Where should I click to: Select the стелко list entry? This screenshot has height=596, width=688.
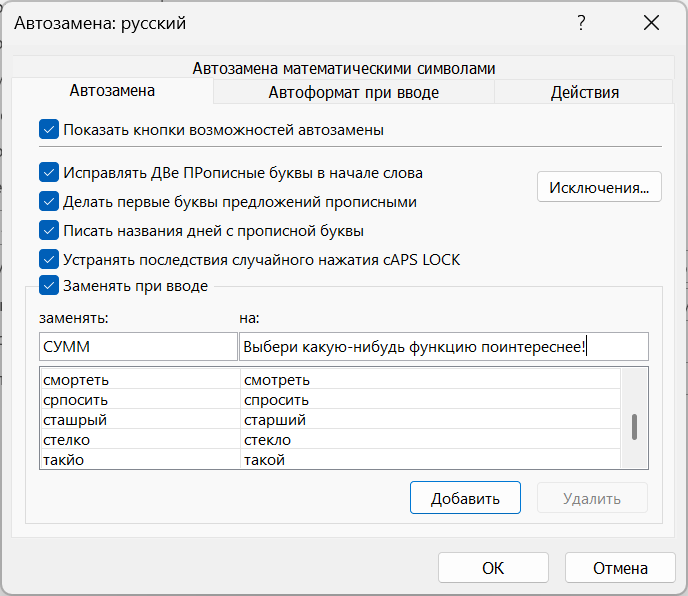coord(140,440)
